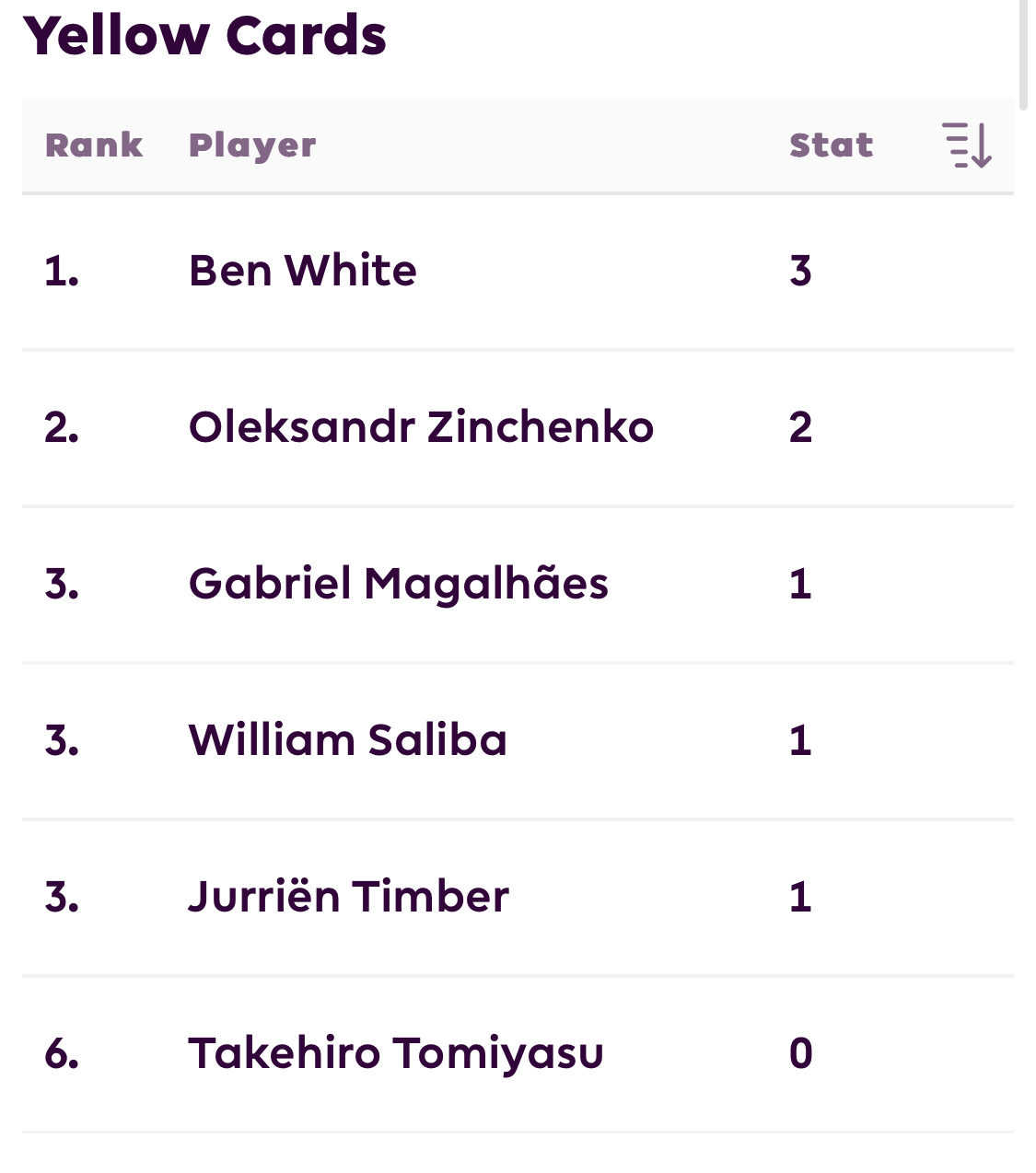Click rank number 1 in the table
This screenshot has height=1173, width=1036.
62,271
